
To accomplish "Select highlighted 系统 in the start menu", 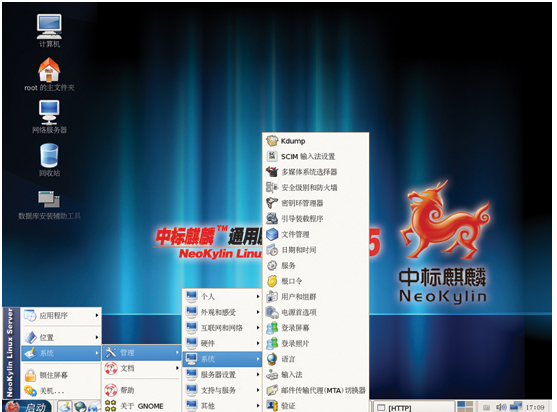I will 61,353.
